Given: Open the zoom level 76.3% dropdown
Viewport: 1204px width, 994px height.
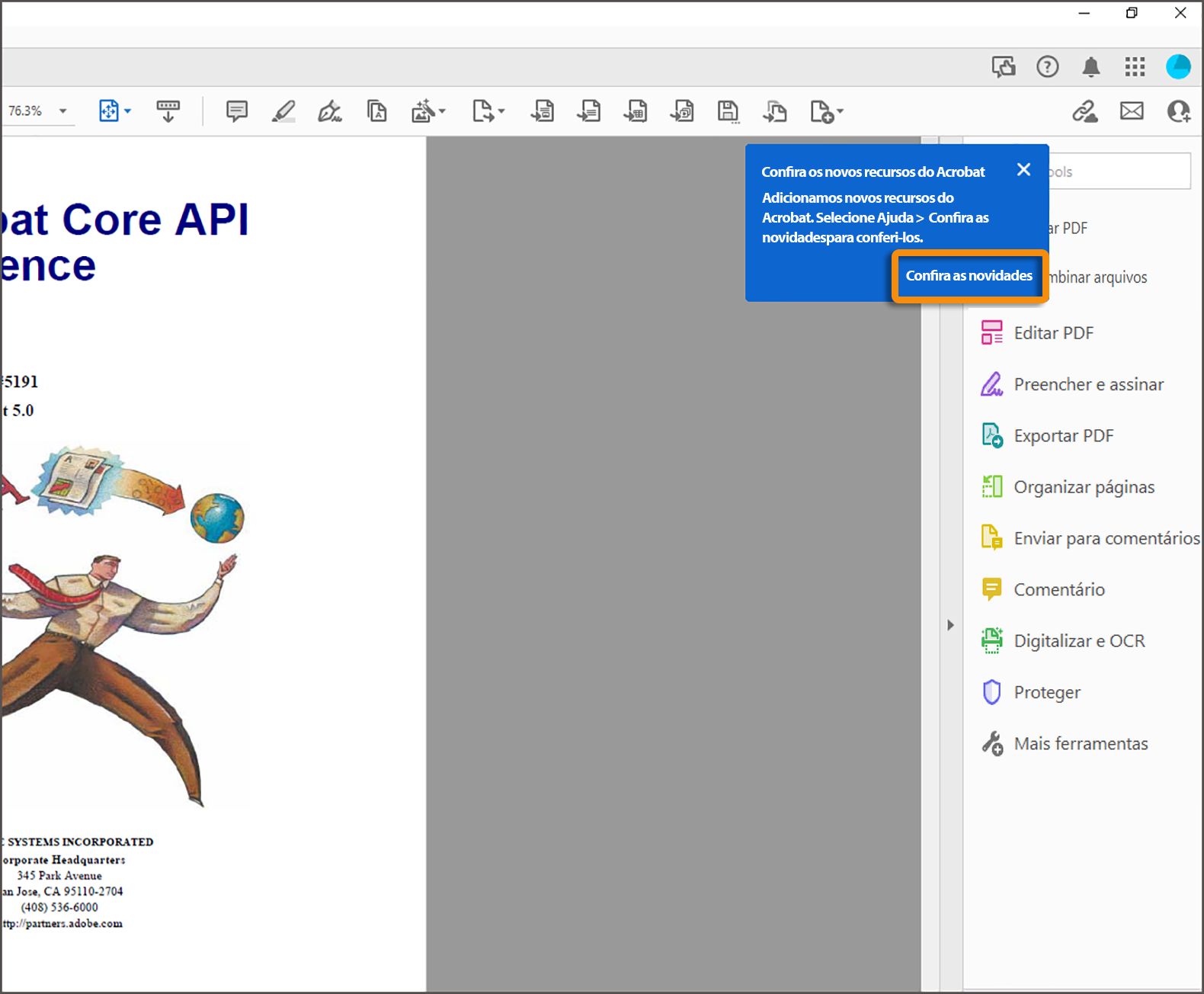Looking at the screenshot, I should (x=62, y=111).
